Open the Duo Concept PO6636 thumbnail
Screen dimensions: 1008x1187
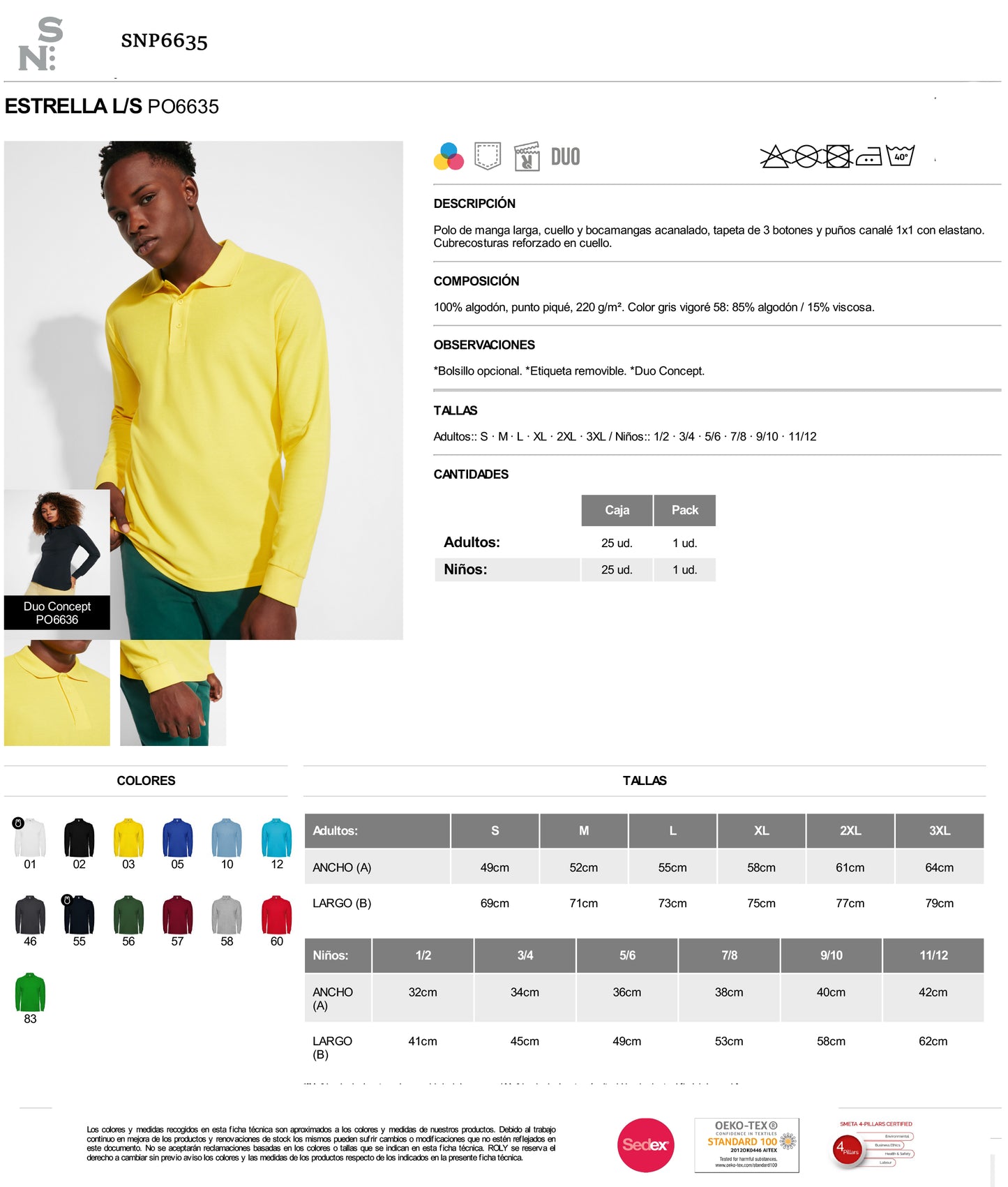(57, 560)
